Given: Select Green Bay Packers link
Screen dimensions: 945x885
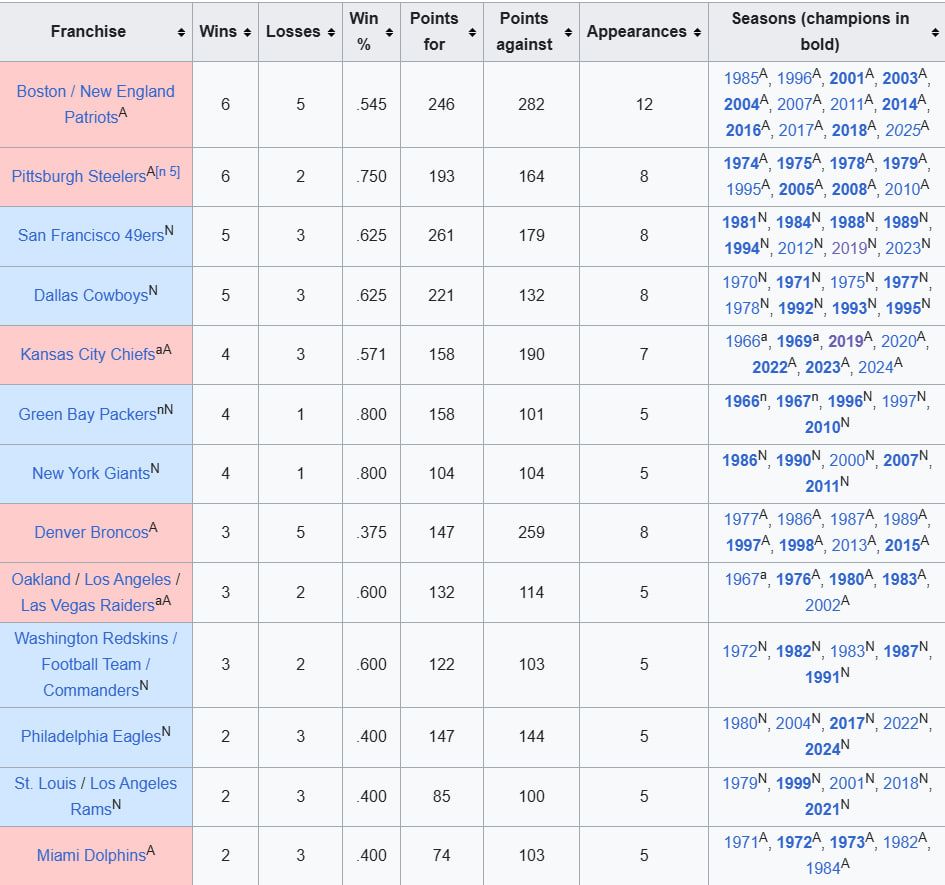Looking at the screenshot, I should pos(87,414).
